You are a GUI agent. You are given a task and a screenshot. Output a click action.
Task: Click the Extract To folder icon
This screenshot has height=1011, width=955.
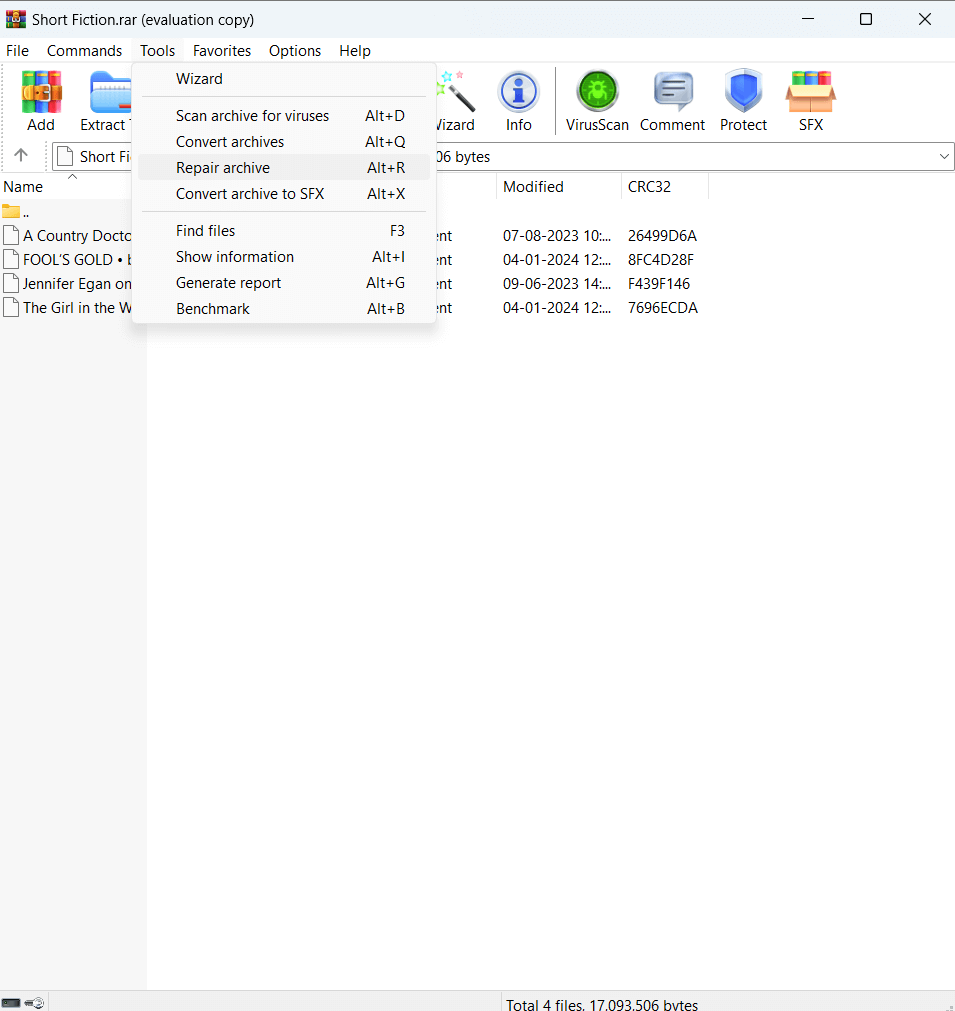click(x=110, y=93)
